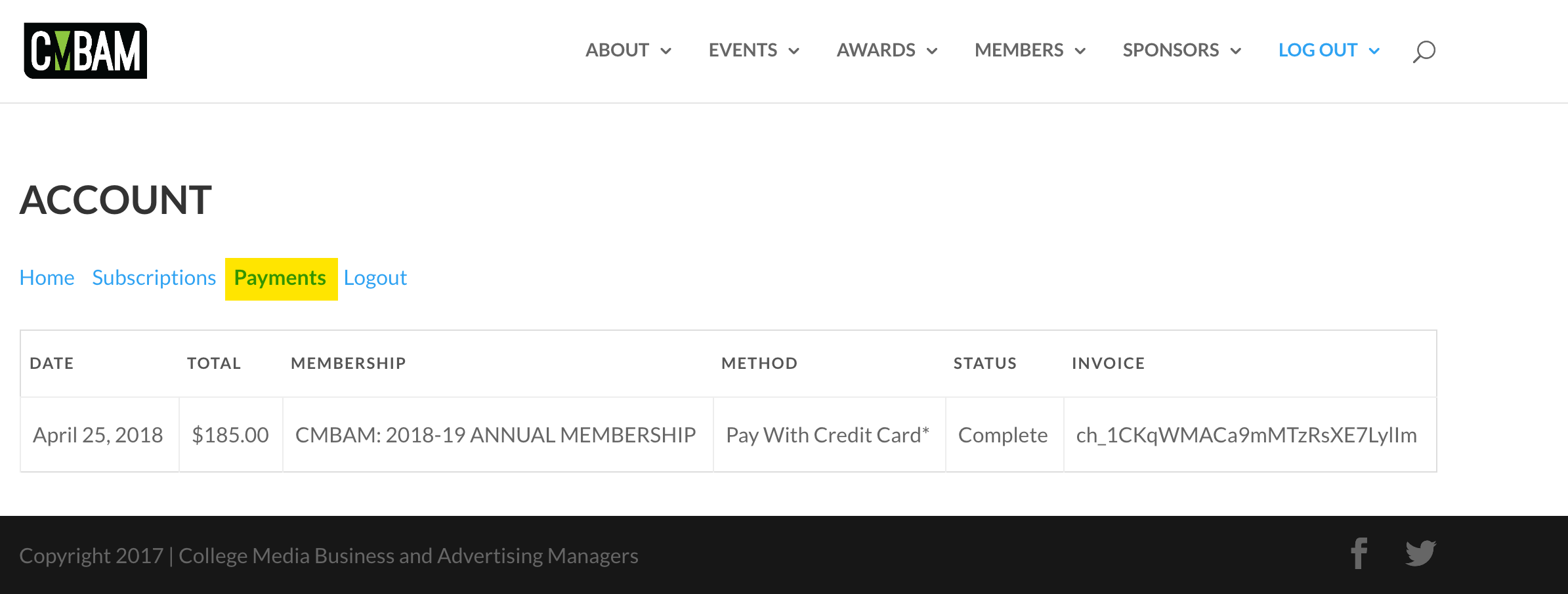1568x594 pixels.
Task: Expand the Events dropdown chevron
Action: pyautogui.click(x=794, y=51)
